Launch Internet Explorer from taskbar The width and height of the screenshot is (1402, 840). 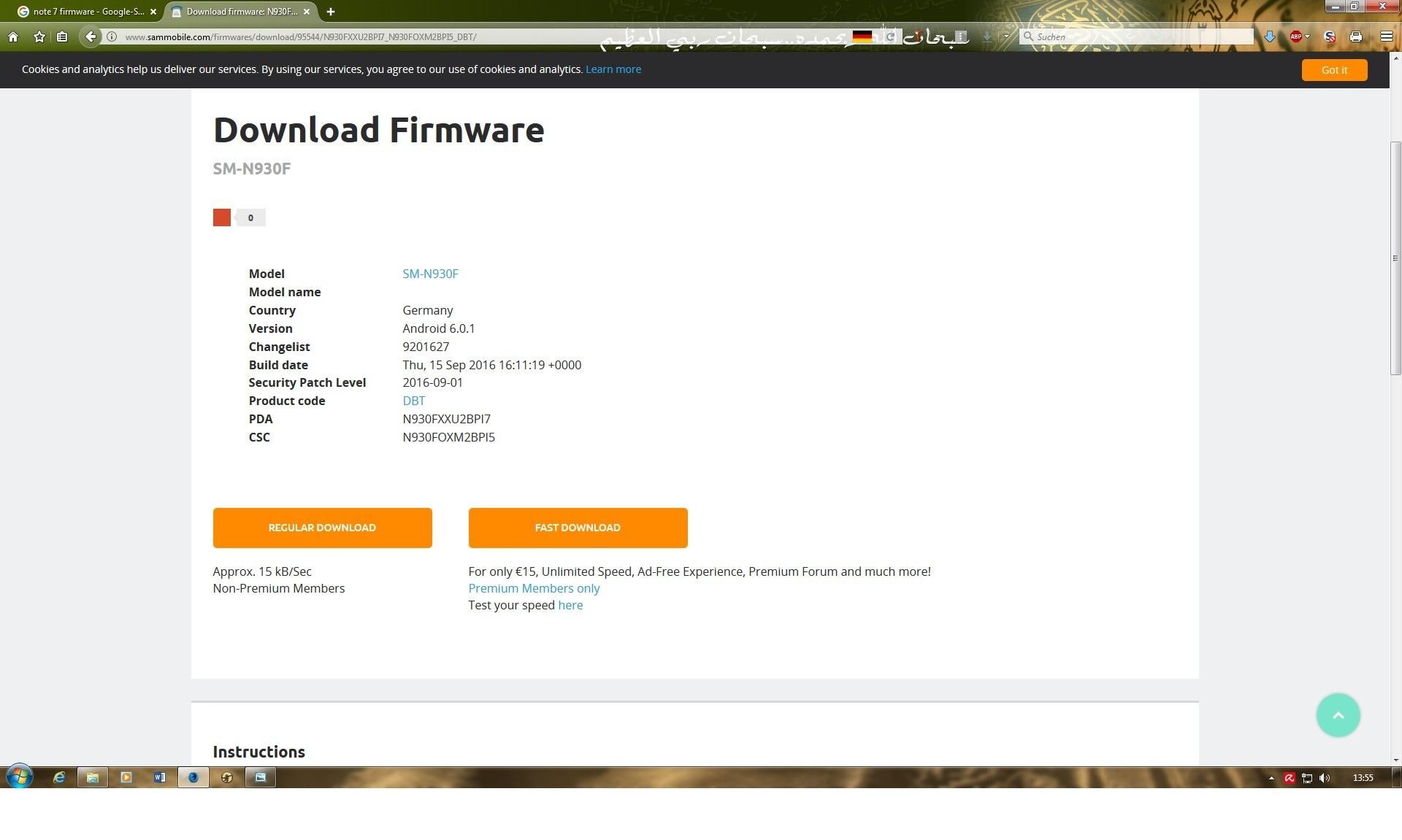[59, 777]
